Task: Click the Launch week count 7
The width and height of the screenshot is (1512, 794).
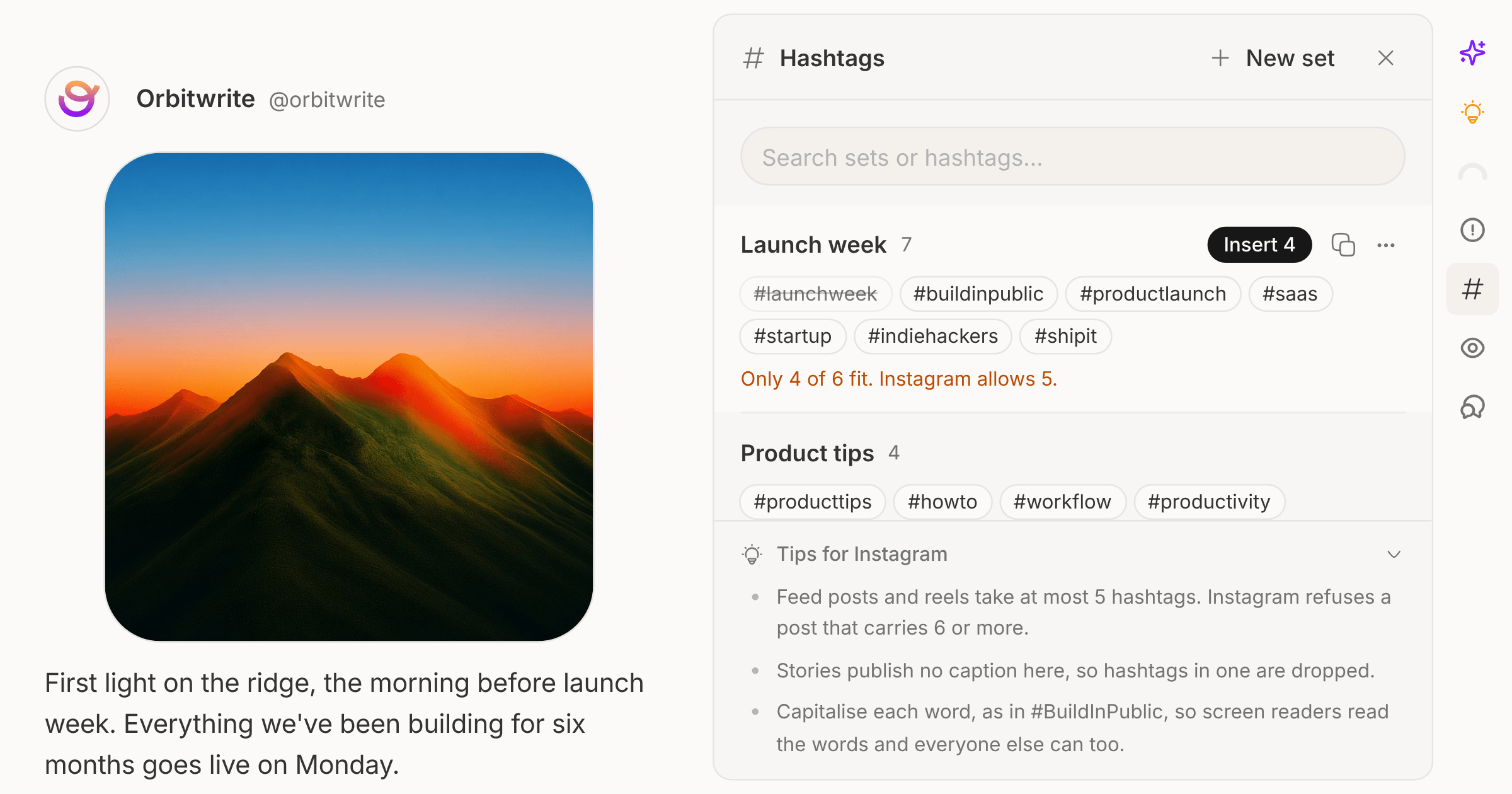Action: [x=907, y=245]
